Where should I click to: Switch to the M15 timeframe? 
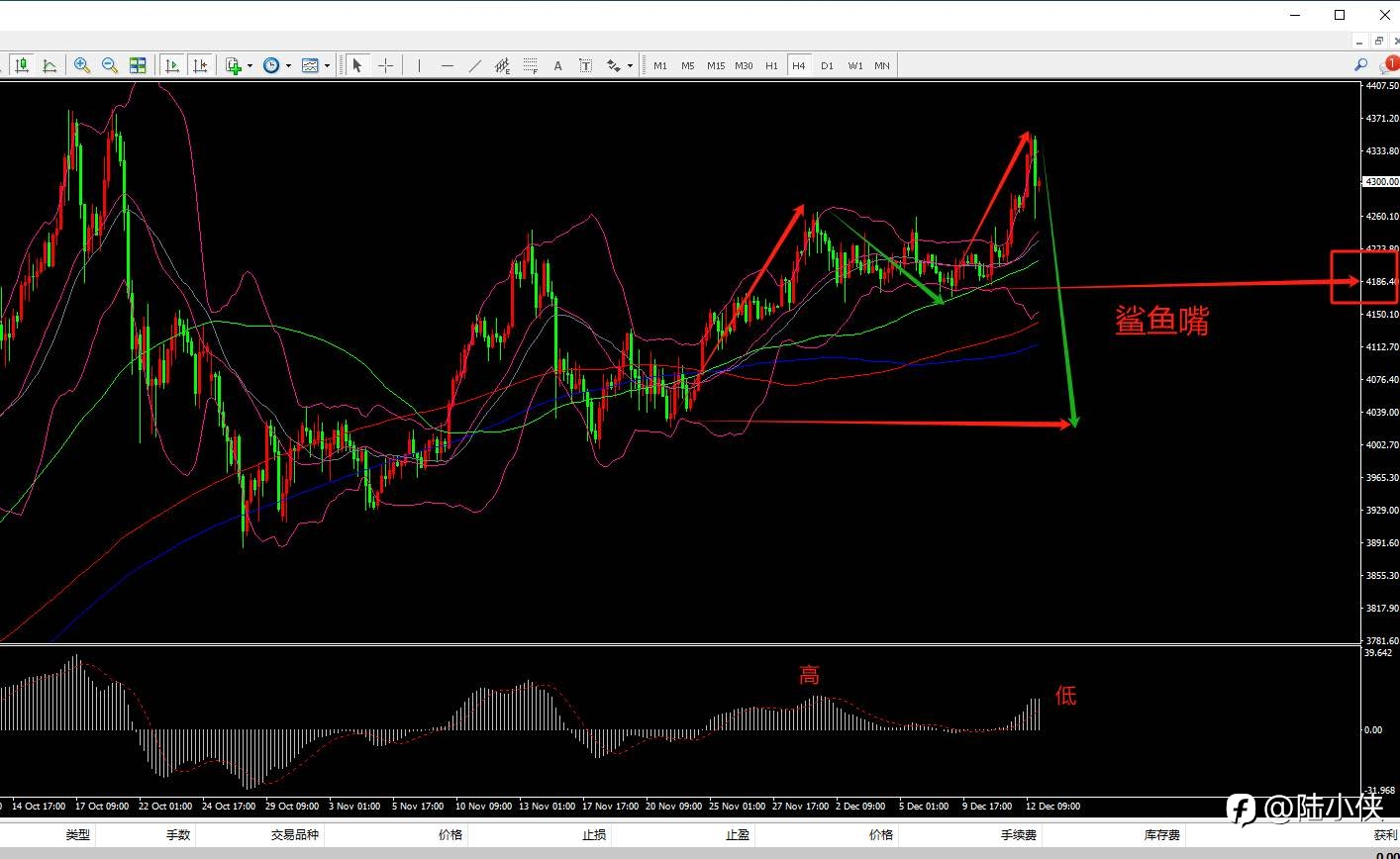[x=715, y=65]
